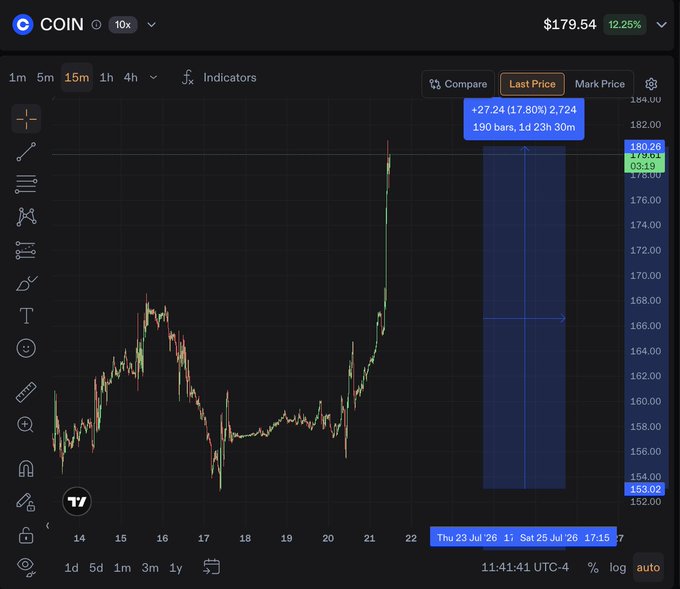Screen dimensions: 680x589
Task: Click the 153.02 price axis label
Action: pos(645,489)
